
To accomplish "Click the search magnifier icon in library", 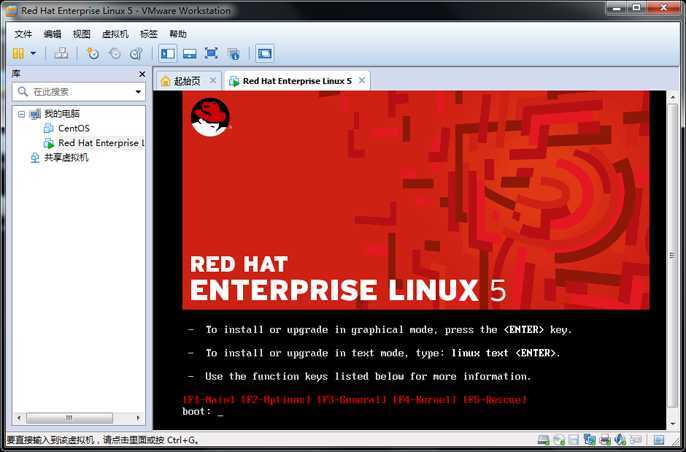I will [x=23, y=91].
